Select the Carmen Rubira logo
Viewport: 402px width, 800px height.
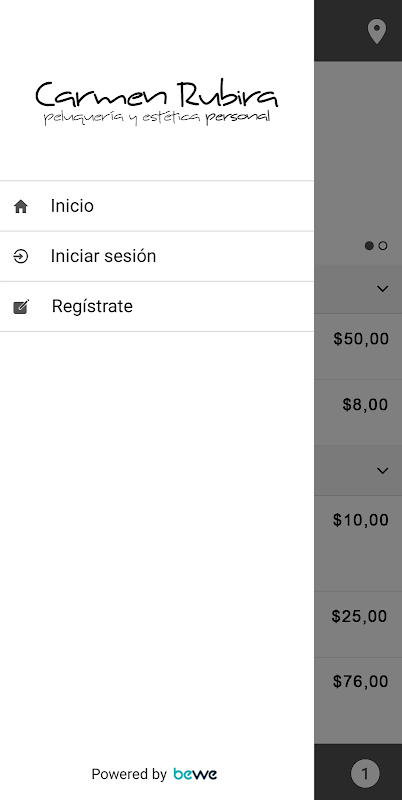(x=157, y=102)
